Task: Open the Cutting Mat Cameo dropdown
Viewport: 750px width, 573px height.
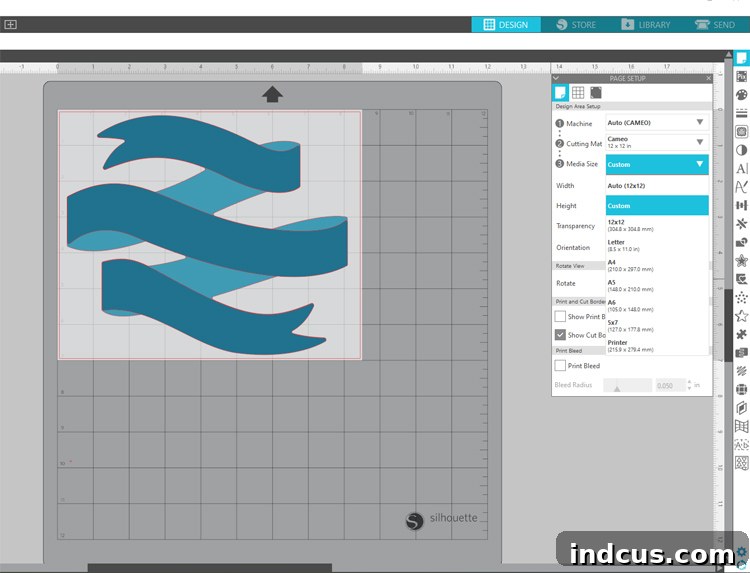Action: (x=657, y=143)
